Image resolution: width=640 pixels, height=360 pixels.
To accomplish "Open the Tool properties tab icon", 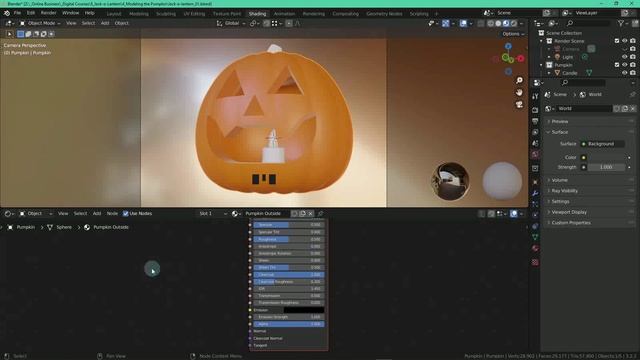I will coord(535,97).
